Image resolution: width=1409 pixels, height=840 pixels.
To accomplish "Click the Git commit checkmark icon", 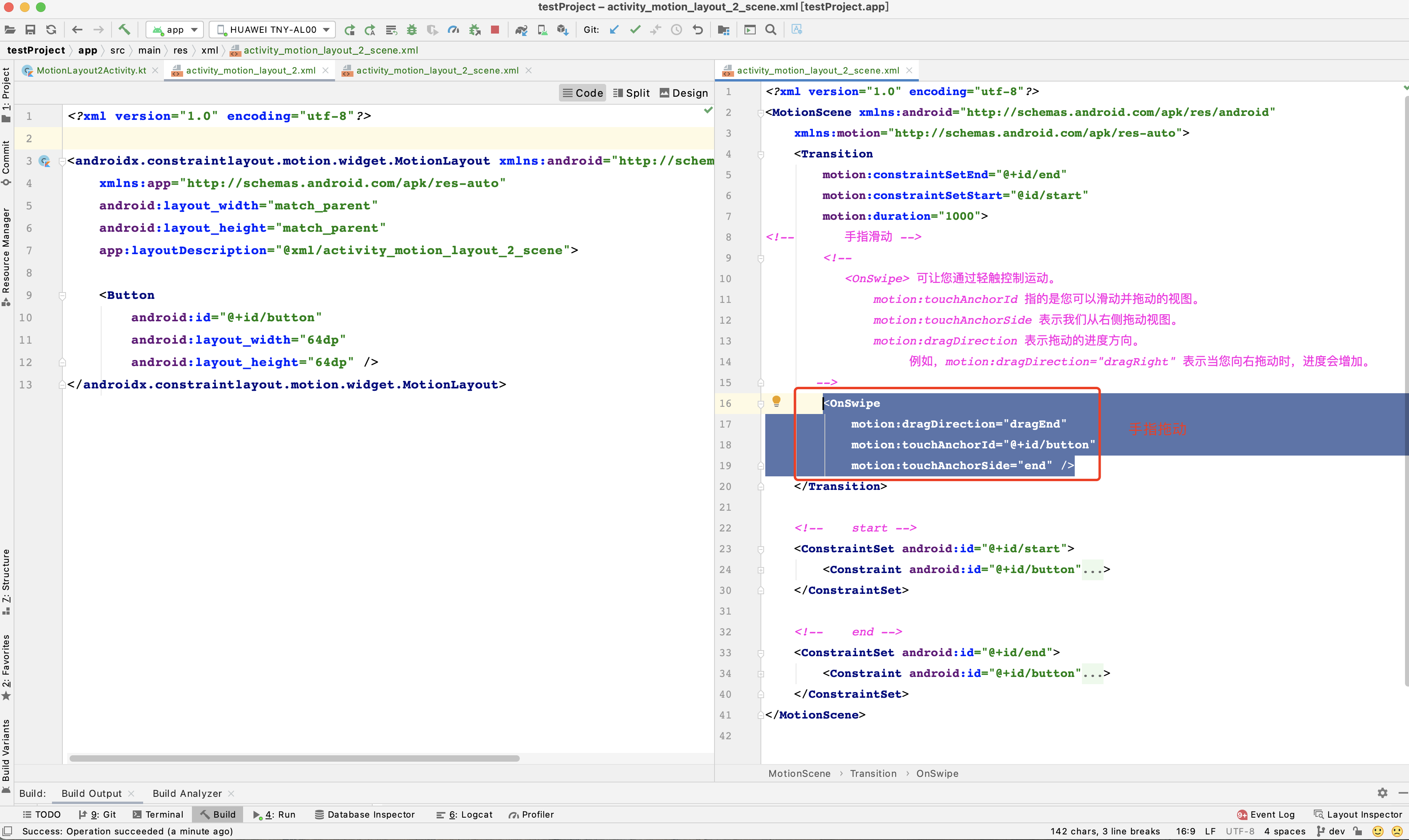I will [635, 30].
